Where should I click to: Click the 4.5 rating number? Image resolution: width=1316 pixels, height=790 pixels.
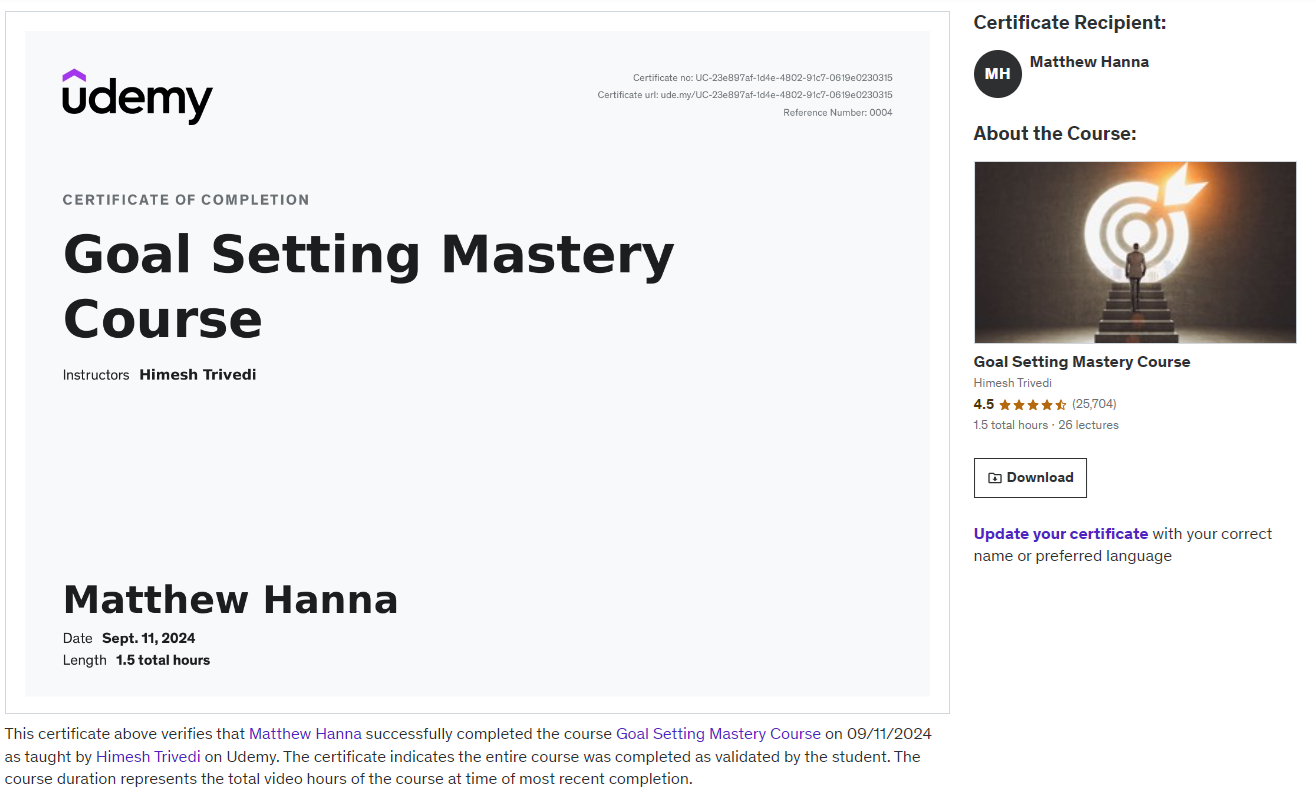click(x=984, y=405)
